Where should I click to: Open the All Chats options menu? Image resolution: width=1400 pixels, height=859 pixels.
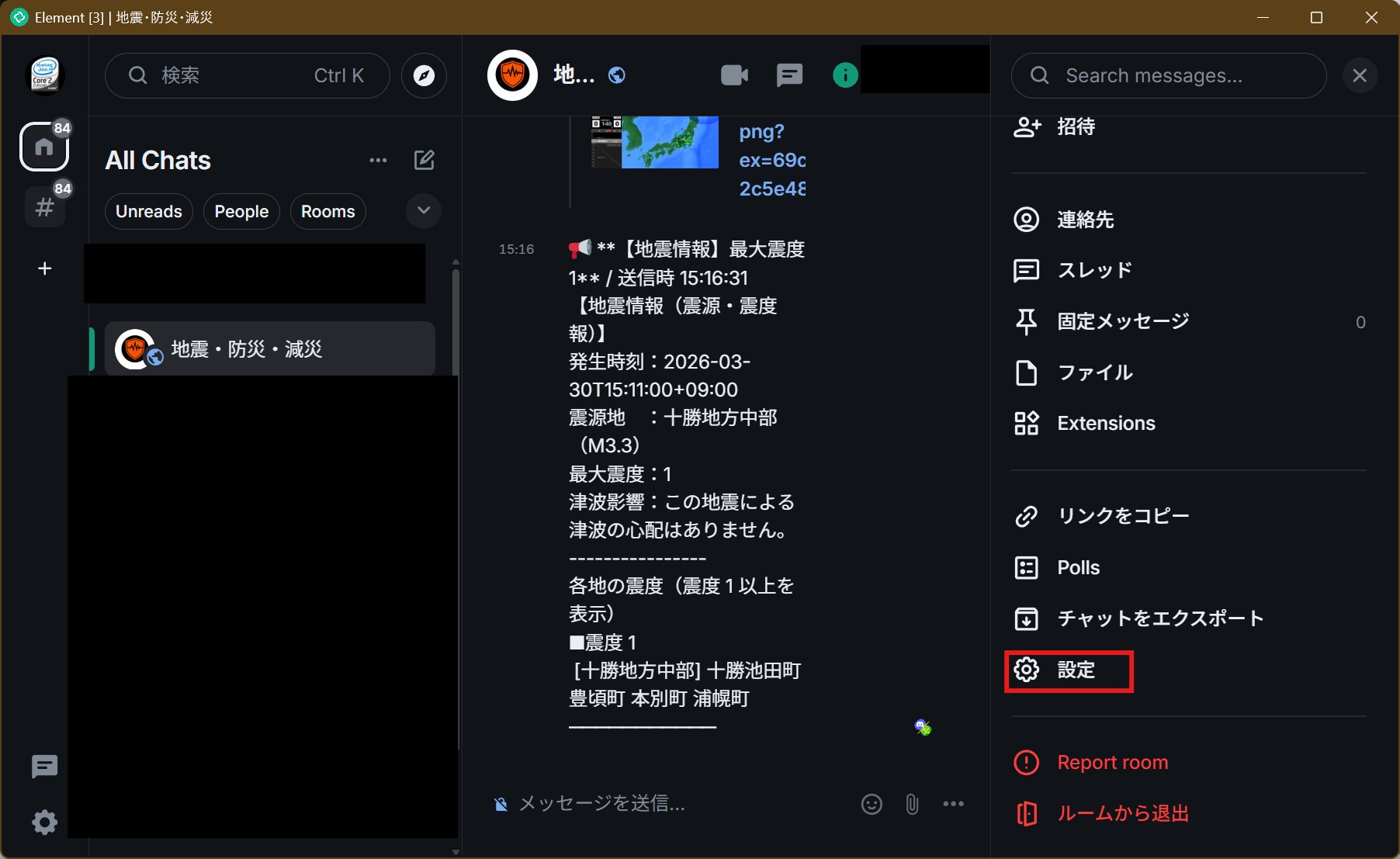[x=378, y=160]
